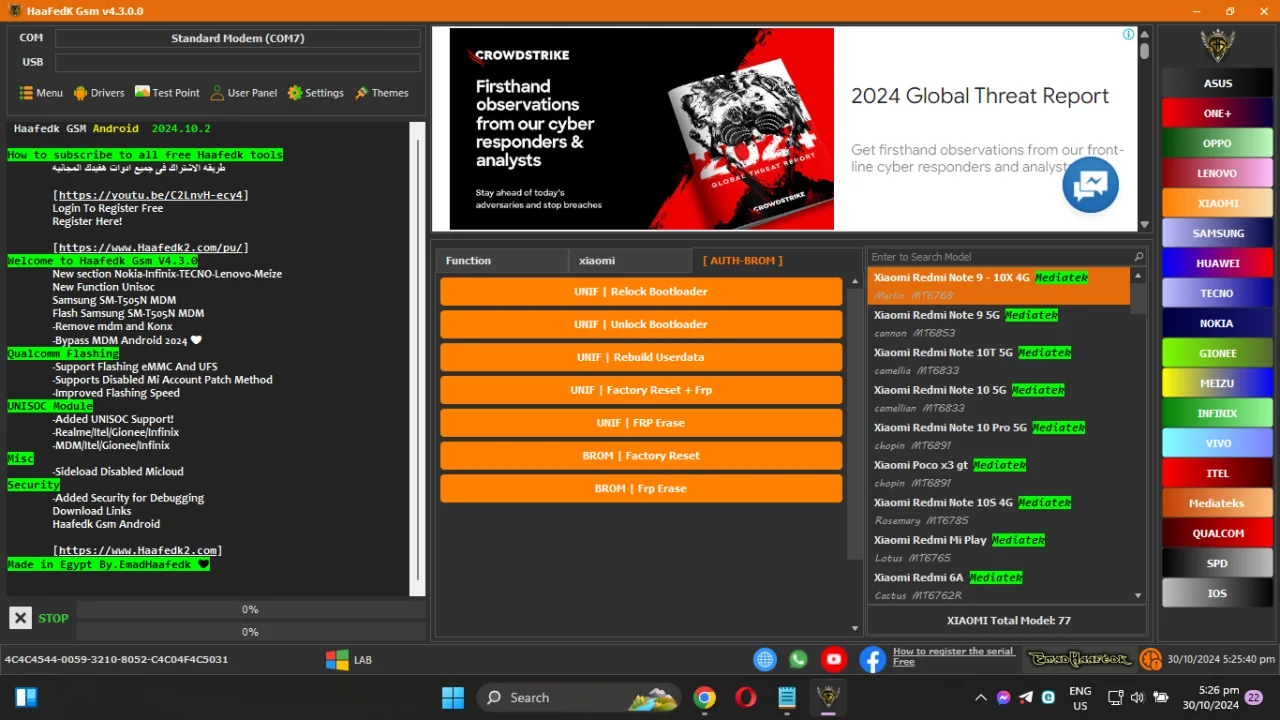The height and width of the screenshot is (720, 1280).
Task: Switch to the xiaomi tab
Action: click(630, 261)
